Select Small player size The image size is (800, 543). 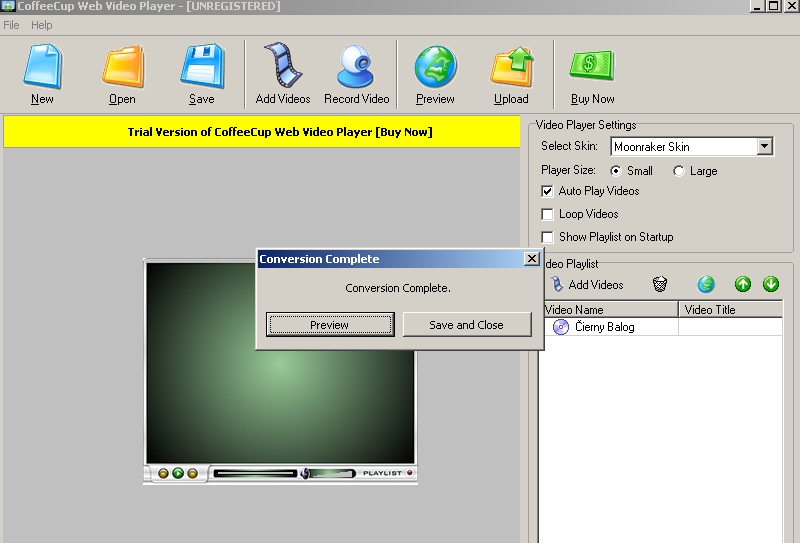[x=616, y=171]
